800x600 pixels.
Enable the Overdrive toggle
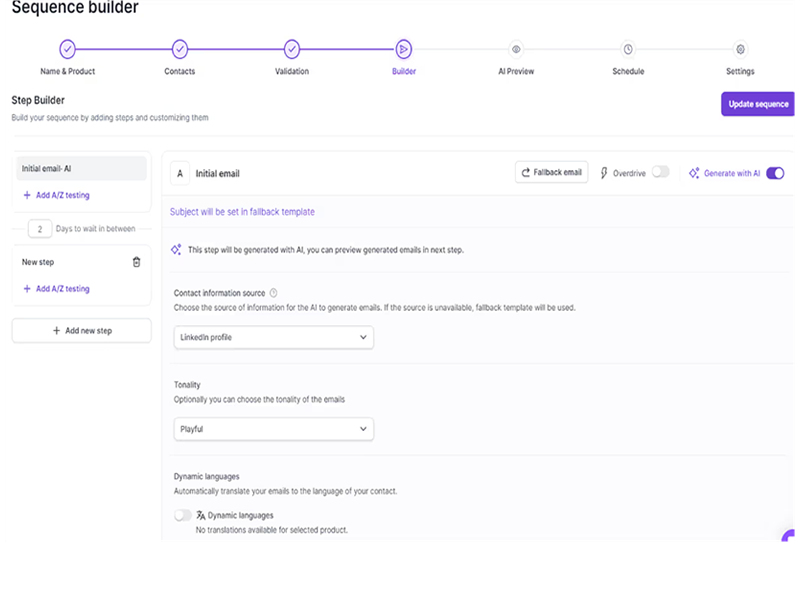coord(660,172)
